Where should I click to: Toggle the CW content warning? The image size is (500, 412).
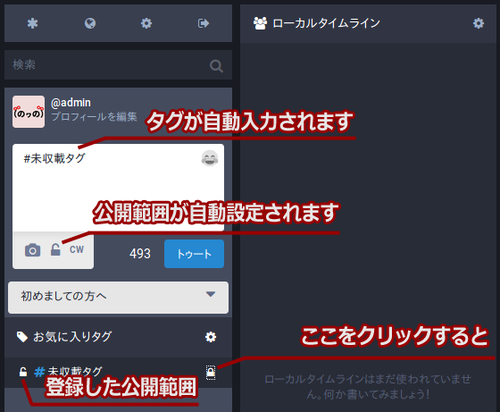77,250
